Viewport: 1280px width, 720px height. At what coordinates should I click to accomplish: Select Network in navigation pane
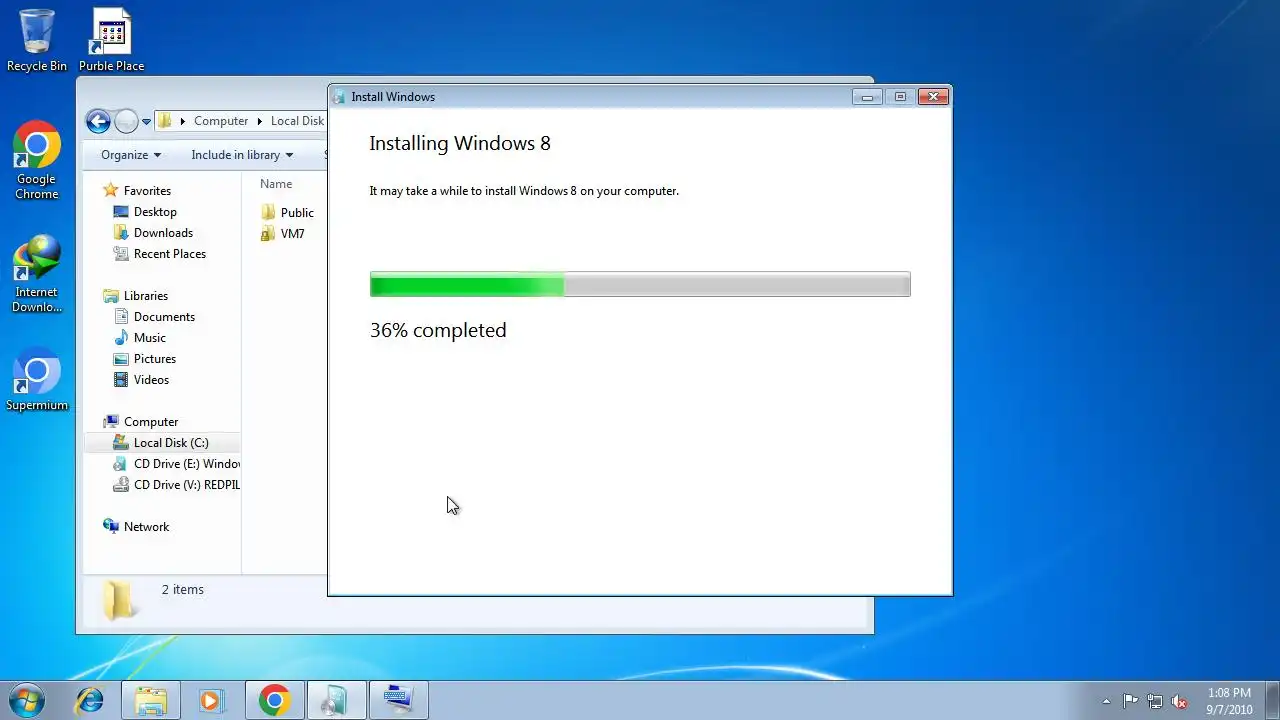[146, 527]
